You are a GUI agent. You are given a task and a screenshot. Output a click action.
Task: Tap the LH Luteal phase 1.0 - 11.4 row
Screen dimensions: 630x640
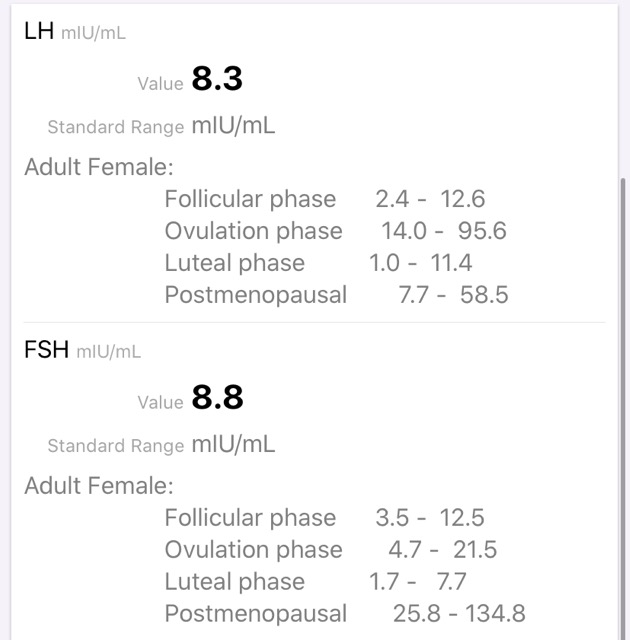click(x=318, y=263)
